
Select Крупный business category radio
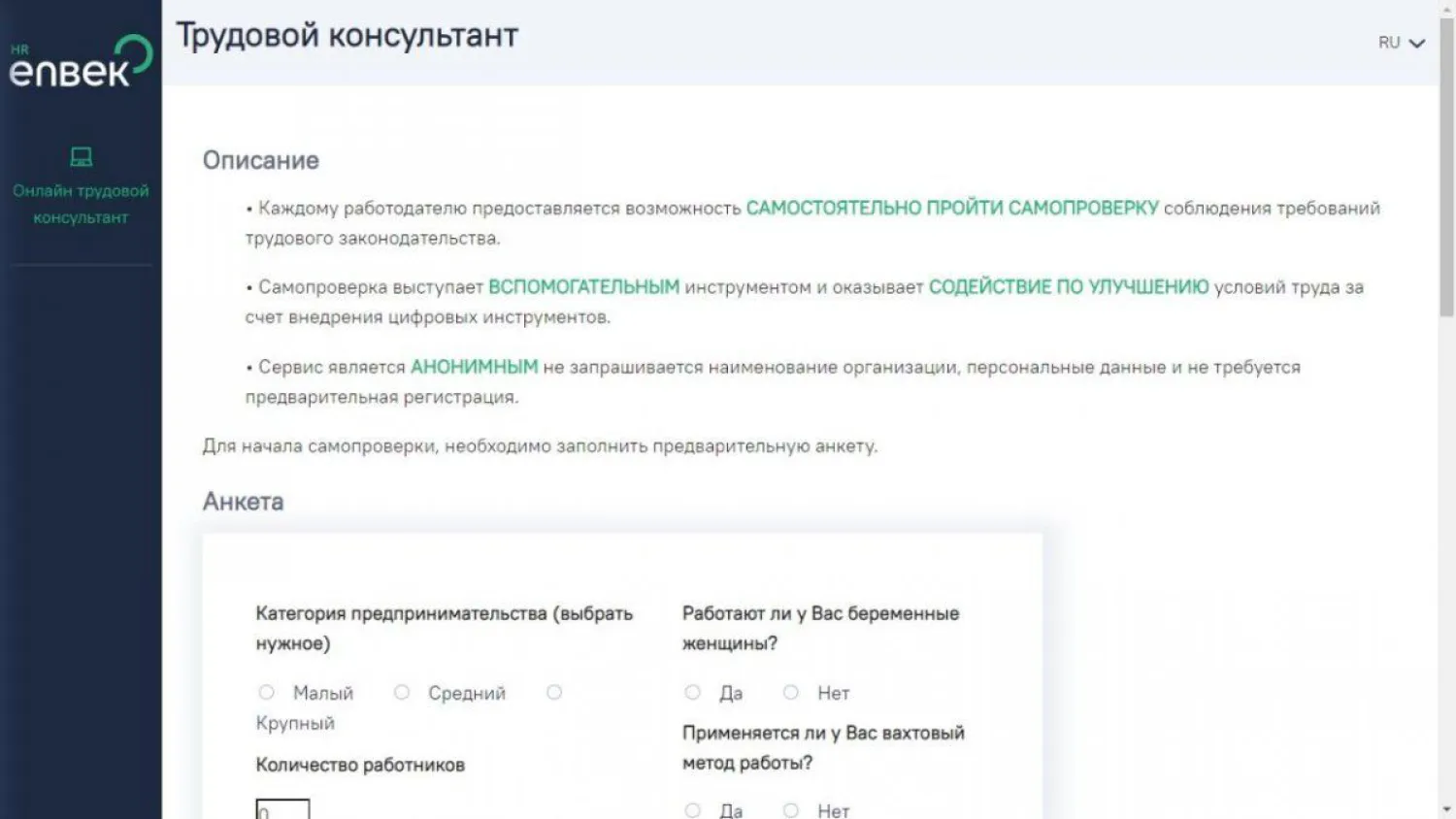[554, 692]
